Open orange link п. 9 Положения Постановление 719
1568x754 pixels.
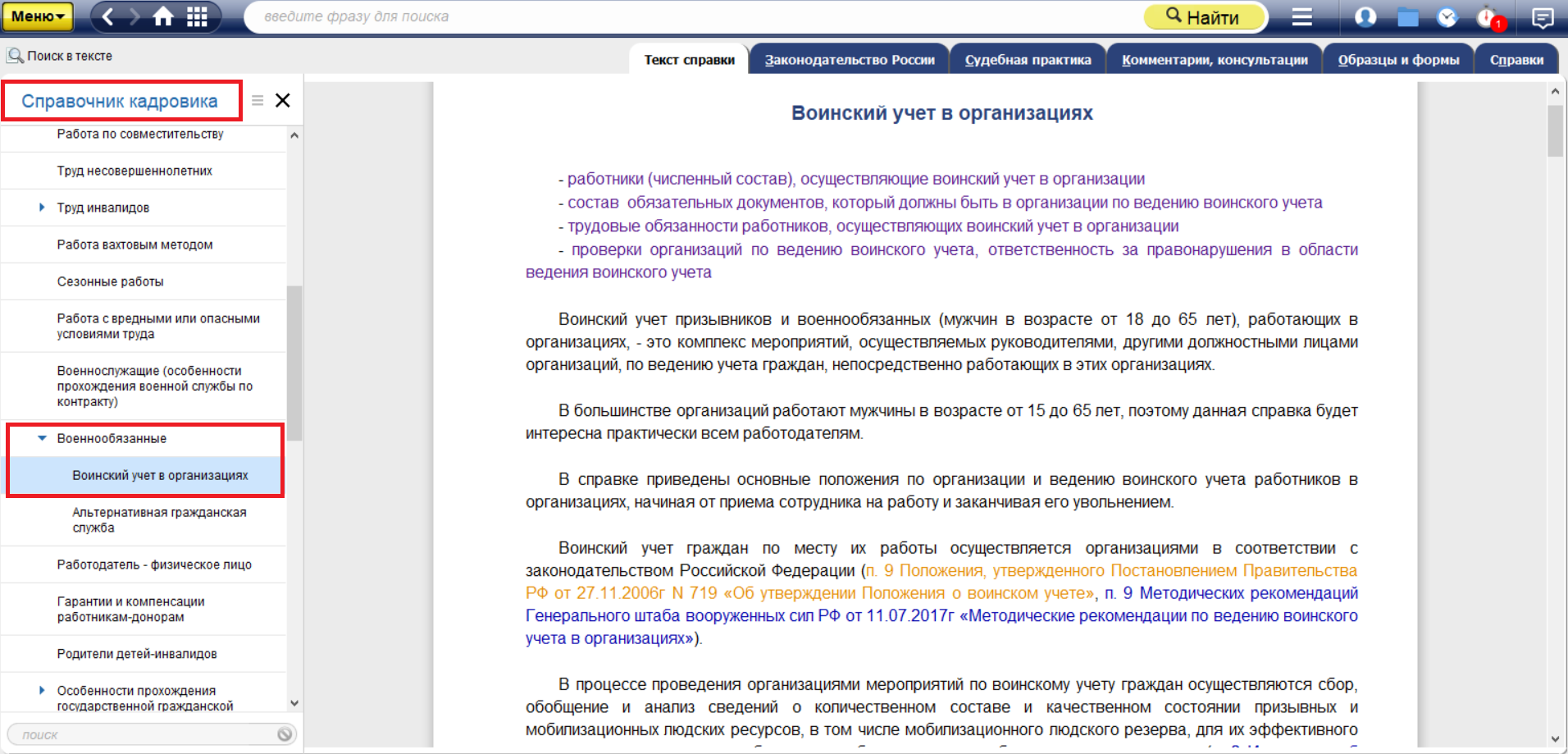[x=941, y=582]
